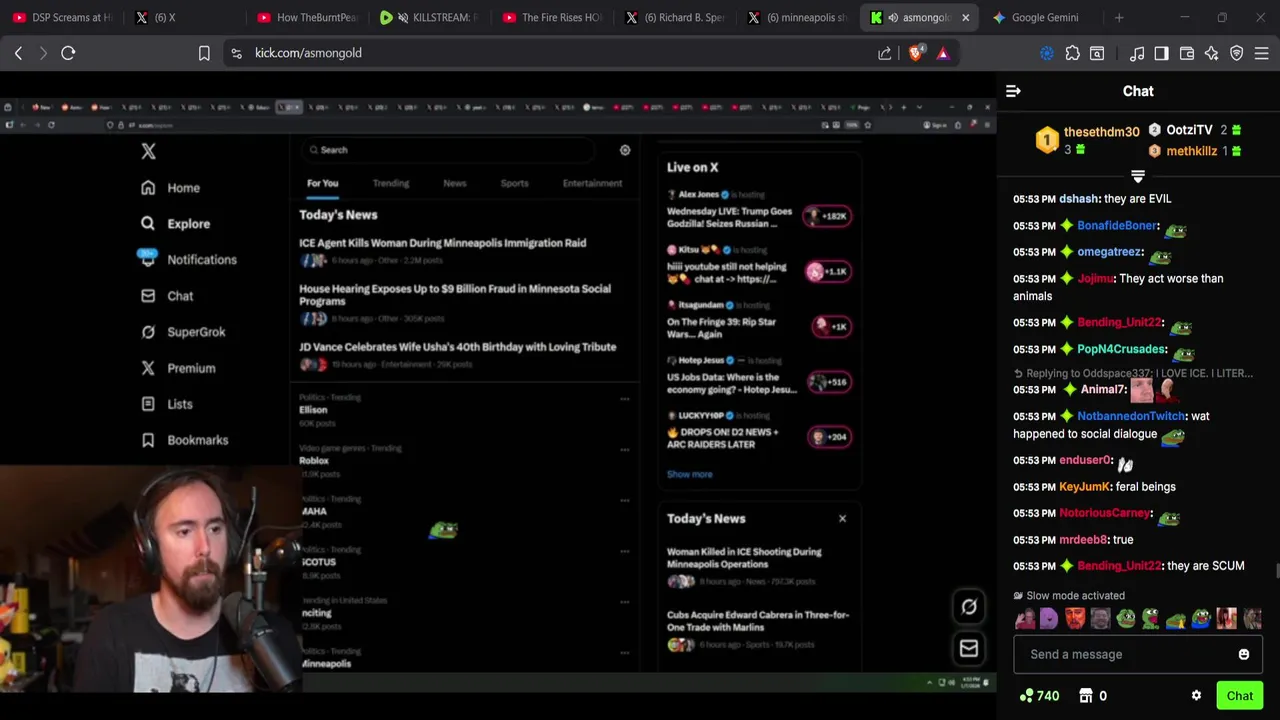Viewport: 1280px width, 720px height.
Task: Click the green Chat send button
Action: [x=1239, y=696]
